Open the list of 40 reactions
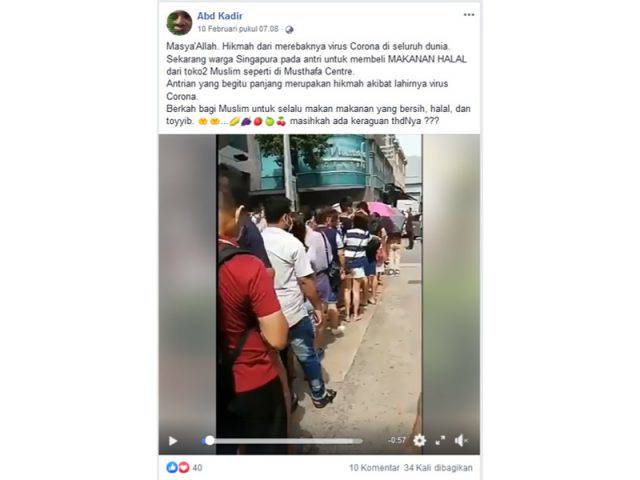Image resolution: width=640 pixels, height=480 pixels. [197, 468]
